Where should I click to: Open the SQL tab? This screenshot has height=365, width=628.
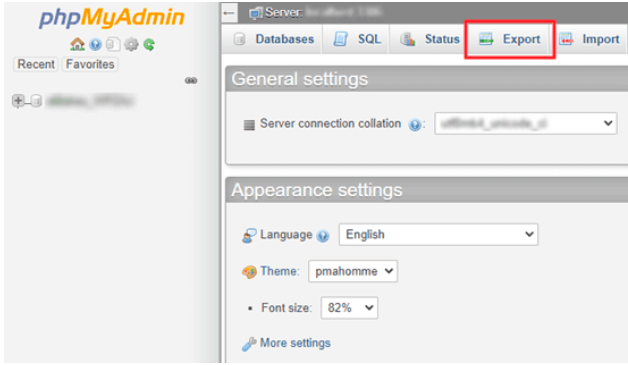click(356, 39)
